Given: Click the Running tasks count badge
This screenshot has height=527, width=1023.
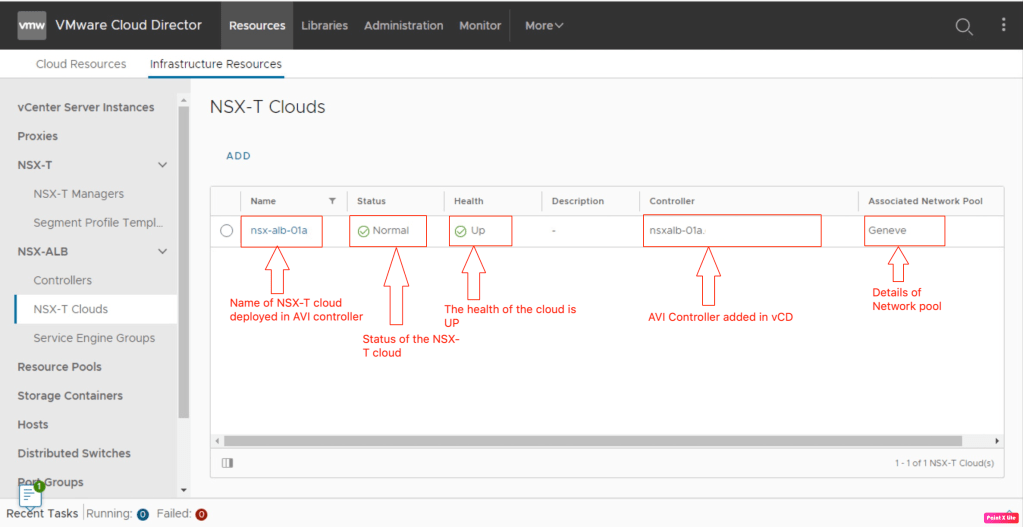Looking at the screenshot, I should pyautogui.click(x=142, y=514).
